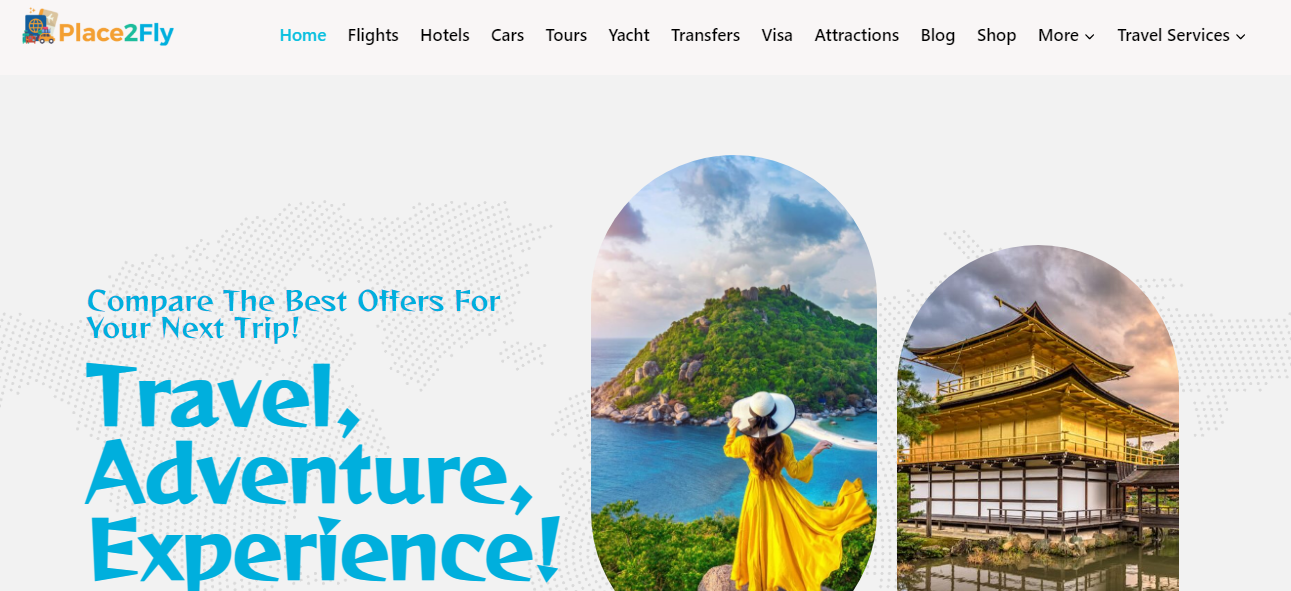Choose the Yacht navigation link
The width and height of the screenshot is (1291, 591).
pos(629,35)
